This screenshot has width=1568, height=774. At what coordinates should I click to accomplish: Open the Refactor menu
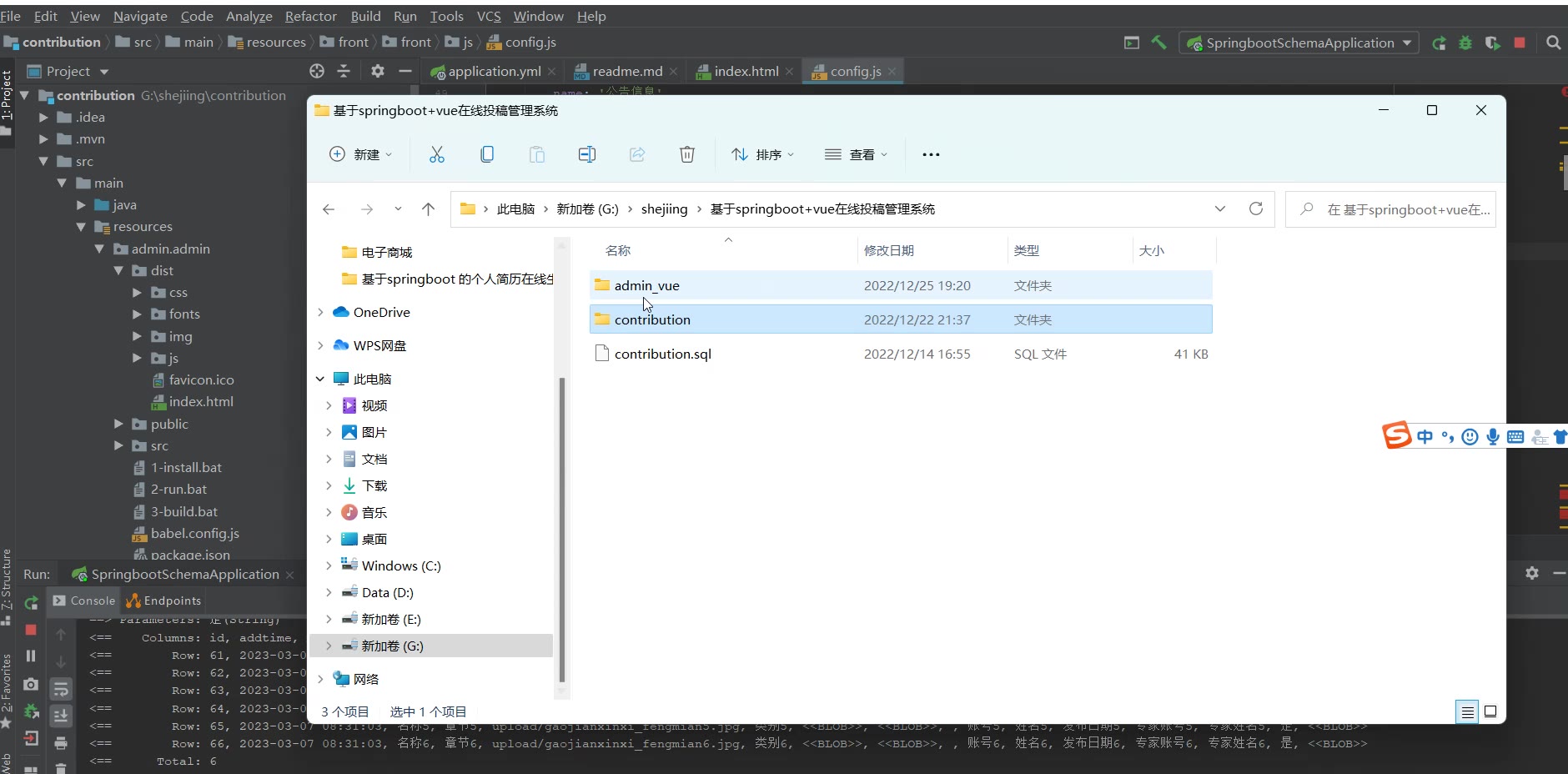coord(310,16)
